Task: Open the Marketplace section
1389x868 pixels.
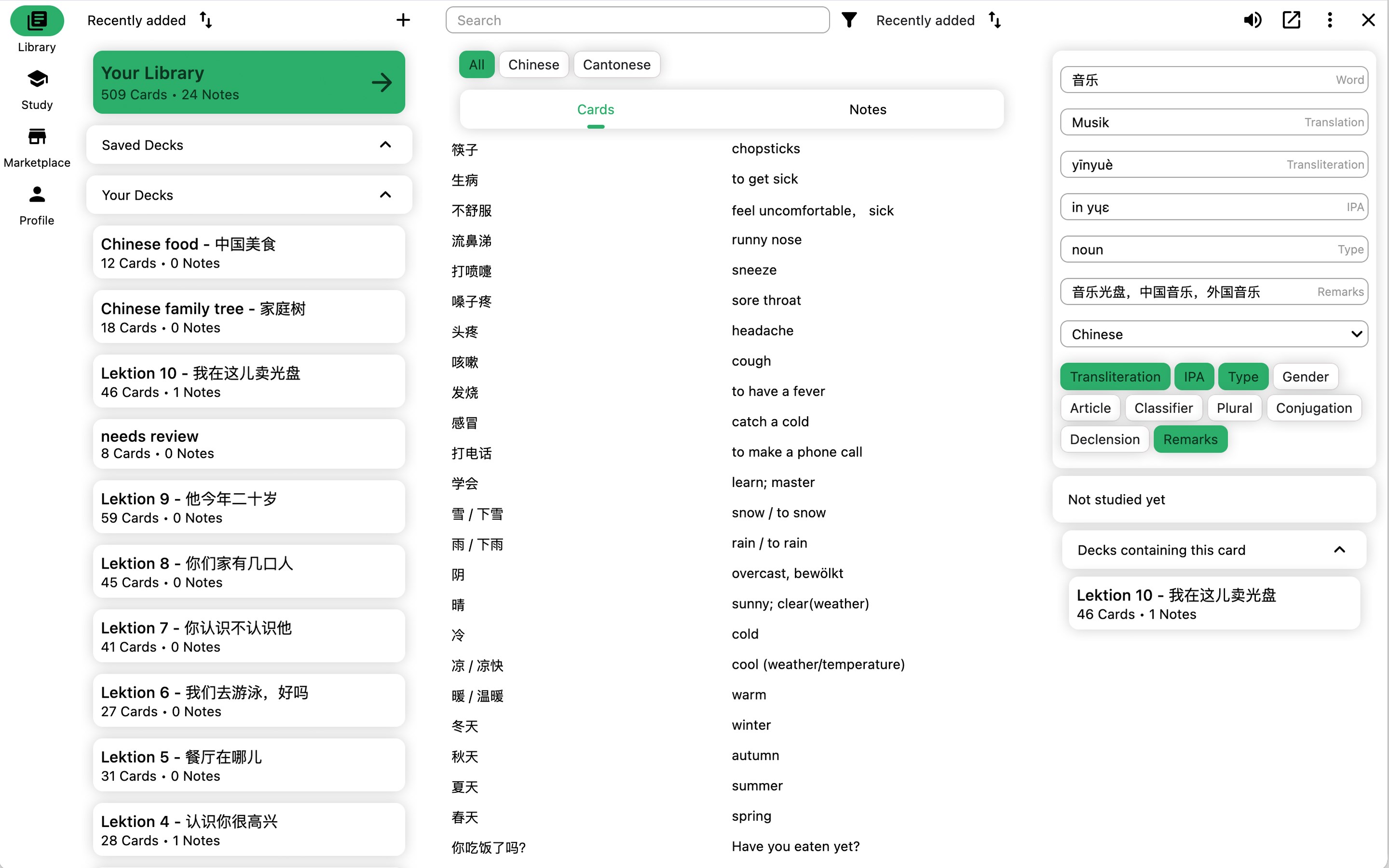Action: (x=37, y=148)
